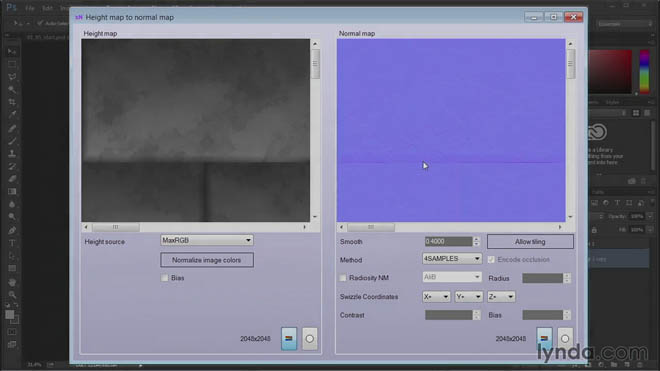Click normal map color preview icon button
This screenshot has width=660, height=371.
click(x=544, y=339)
